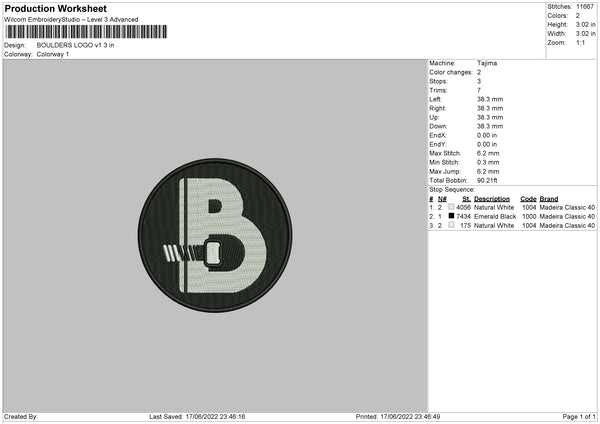Click the Total Bobbin value 90.21ft
The height and width of the screenshot is (424, 600).
tap(487, 181)
